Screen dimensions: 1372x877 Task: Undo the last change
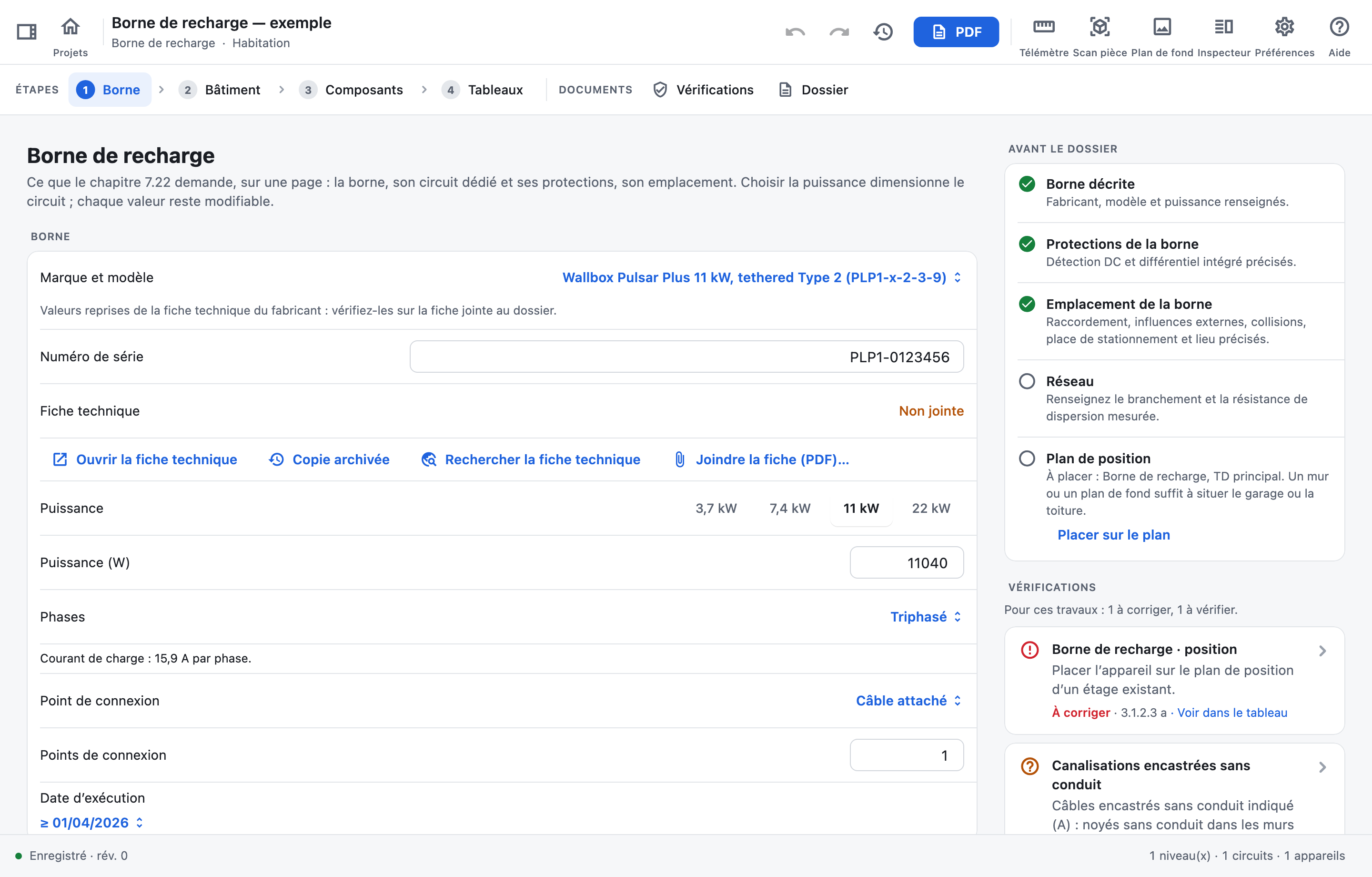tap(796, 32)
